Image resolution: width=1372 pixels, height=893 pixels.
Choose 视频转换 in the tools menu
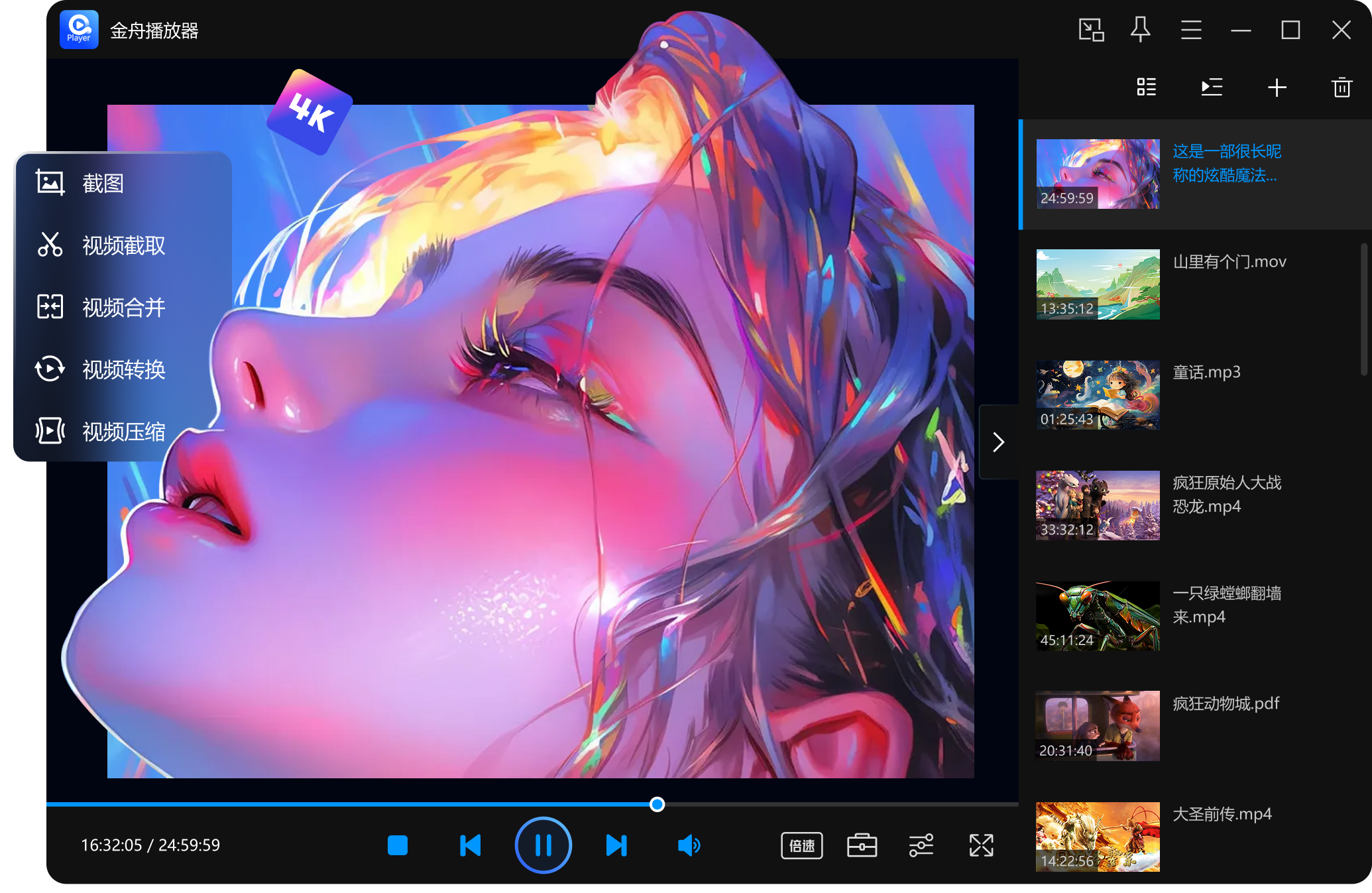(123, 369)
